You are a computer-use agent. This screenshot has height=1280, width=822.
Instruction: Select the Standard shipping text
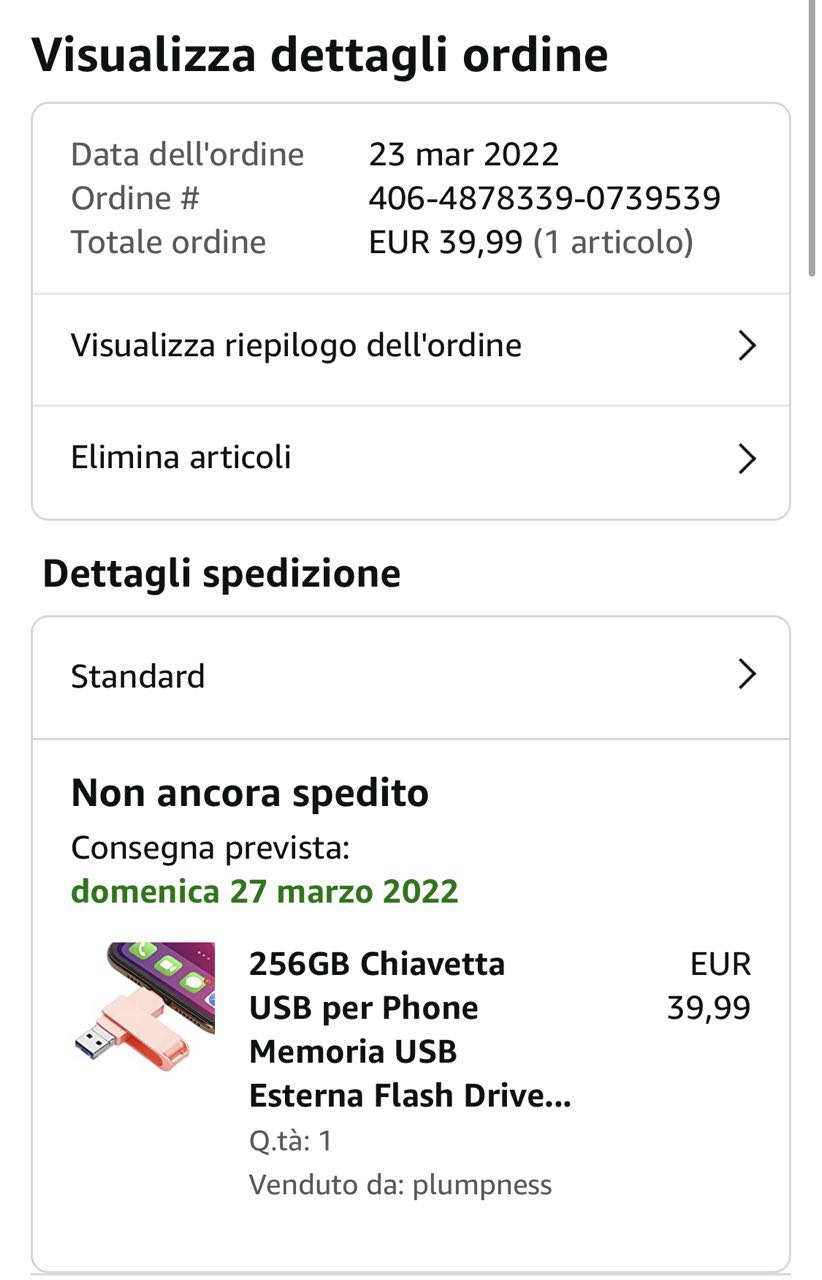pyautogui.click(x=138, y=677)
